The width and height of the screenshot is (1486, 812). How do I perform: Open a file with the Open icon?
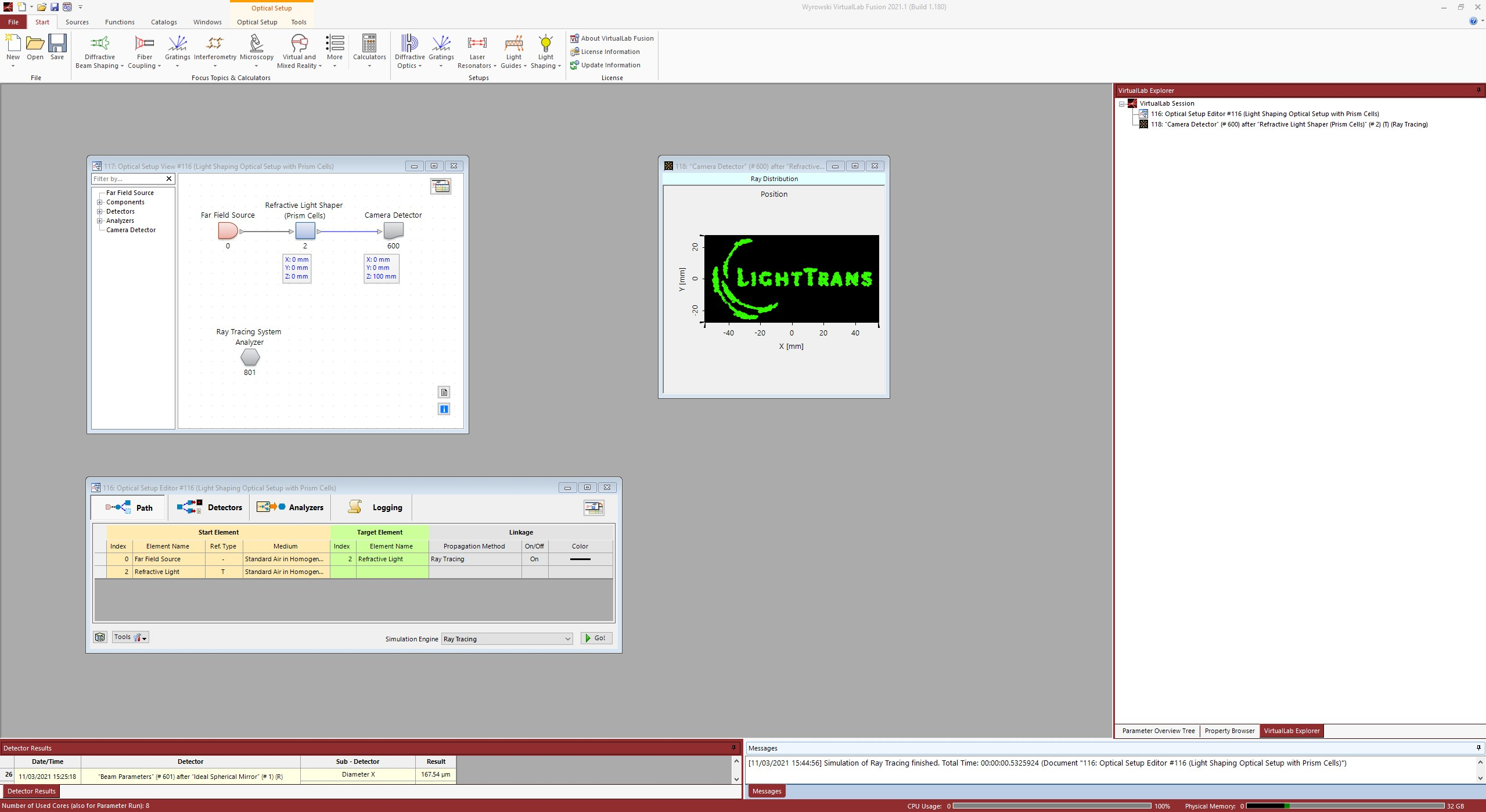[x=35, y=48]
